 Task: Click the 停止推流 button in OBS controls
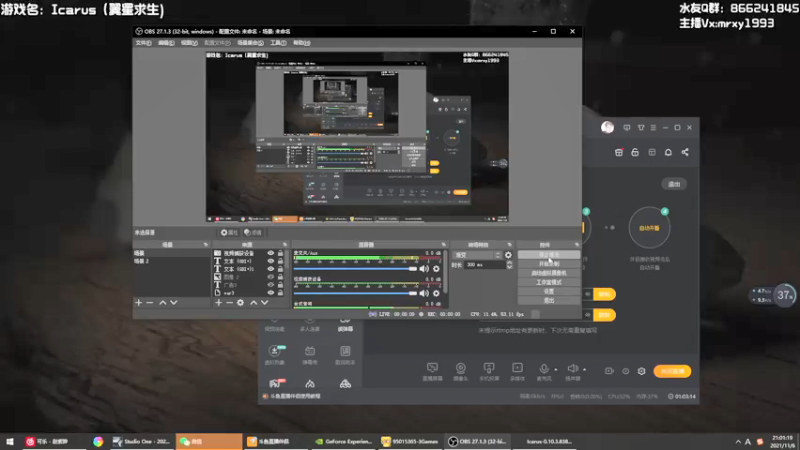[549, 255]
